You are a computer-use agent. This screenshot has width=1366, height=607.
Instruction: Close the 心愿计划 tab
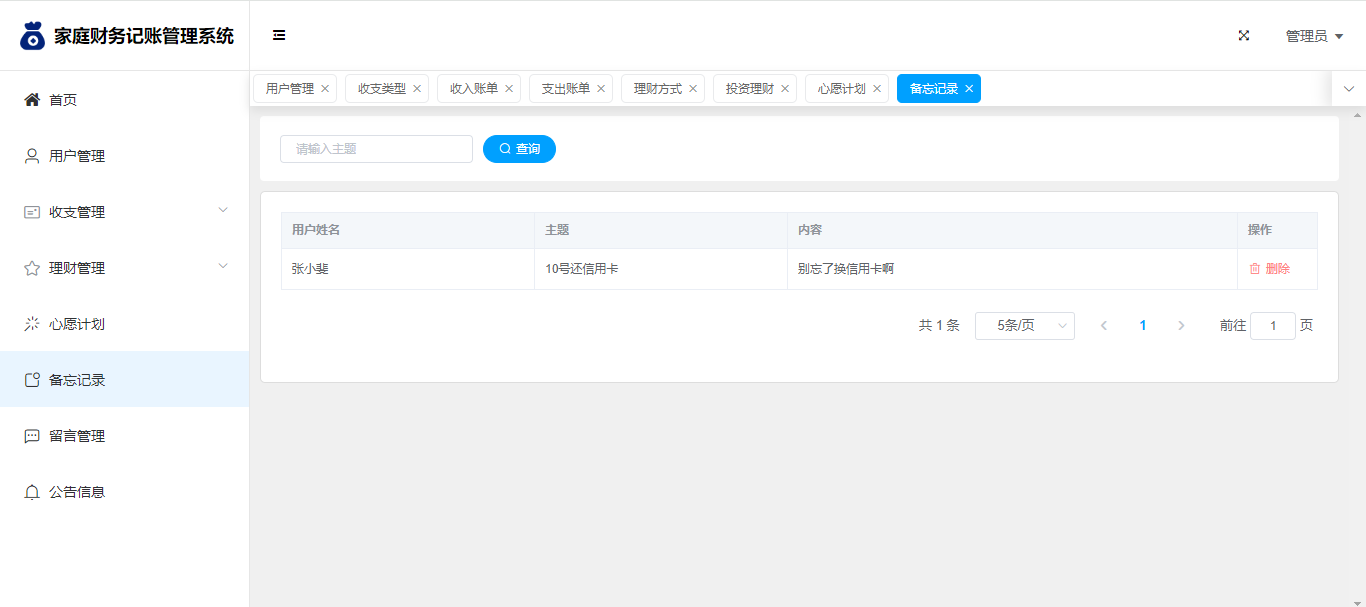[x=877, y=89]
